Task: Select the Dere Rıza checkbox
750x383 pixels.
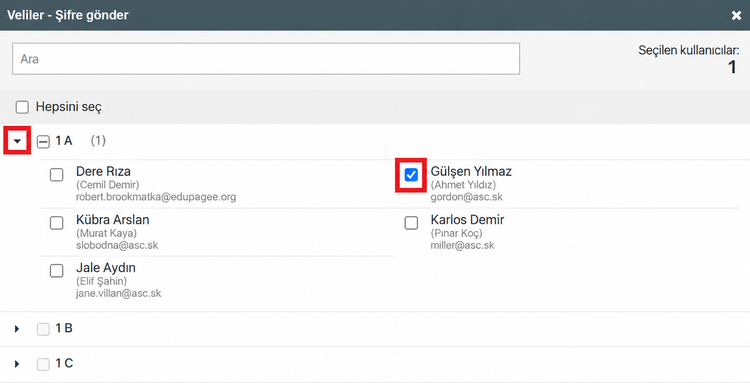Action: click(56, 175)
